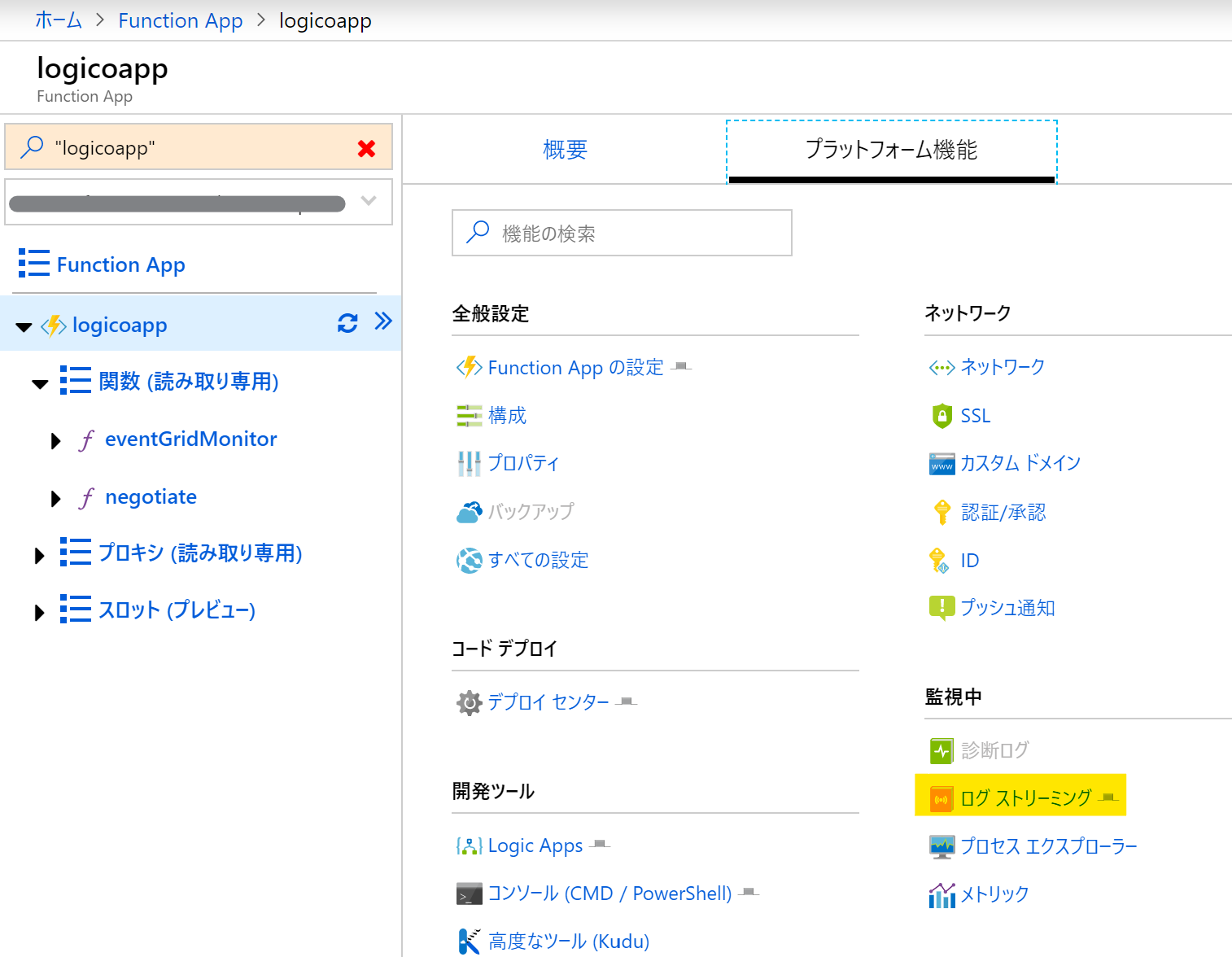Image resolution: width=1232 pixels, height=957 pixels.
Task: Open Function App の設定 link
Action: (575, 368)
